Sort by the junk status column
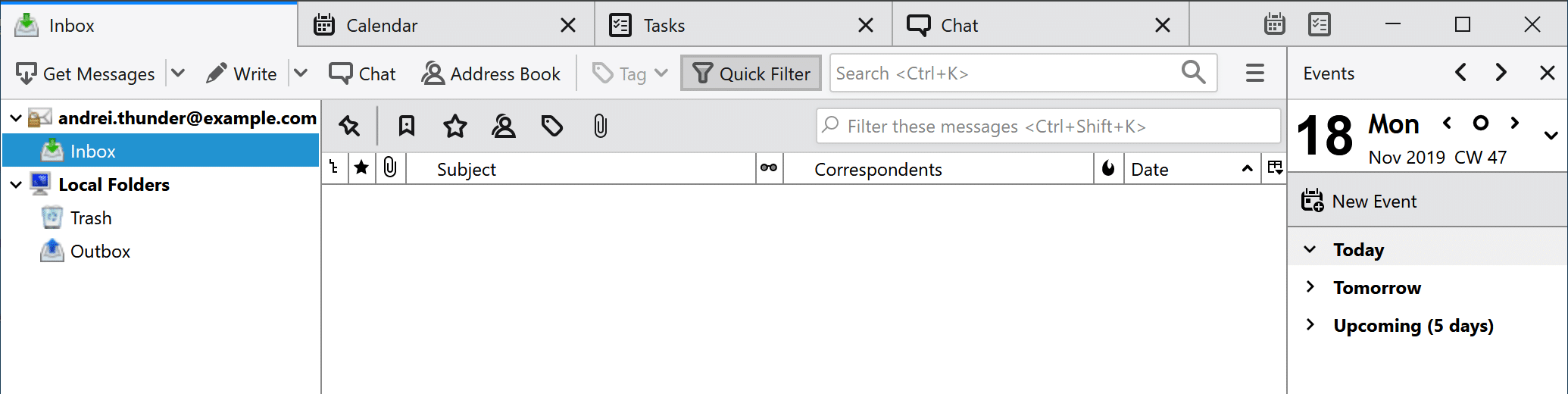 (1108, 168)
